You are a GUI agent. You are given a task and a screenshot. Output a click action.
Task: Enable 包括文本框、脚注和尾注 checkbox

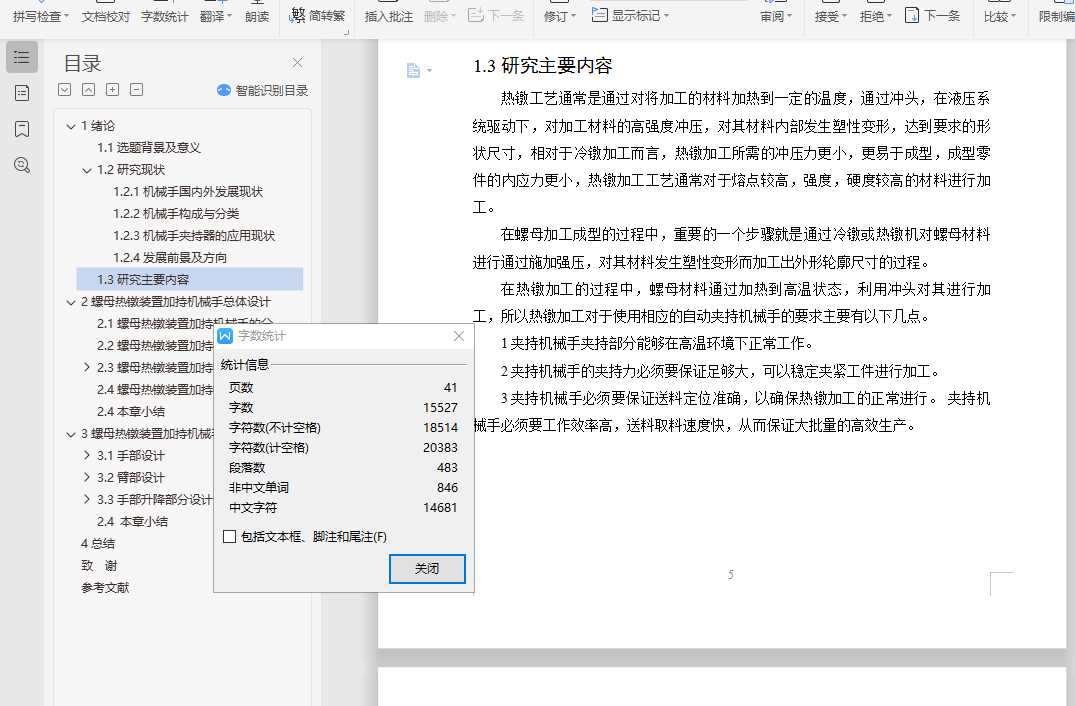click(x=230, y=537)
